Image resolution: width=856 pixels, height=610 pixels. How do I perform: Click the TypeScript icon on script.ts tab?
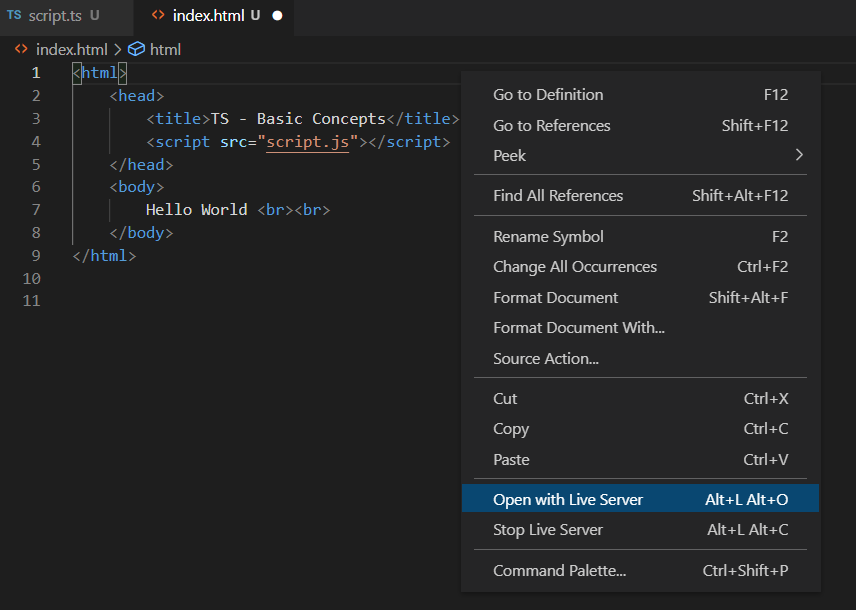coord(14,16)
